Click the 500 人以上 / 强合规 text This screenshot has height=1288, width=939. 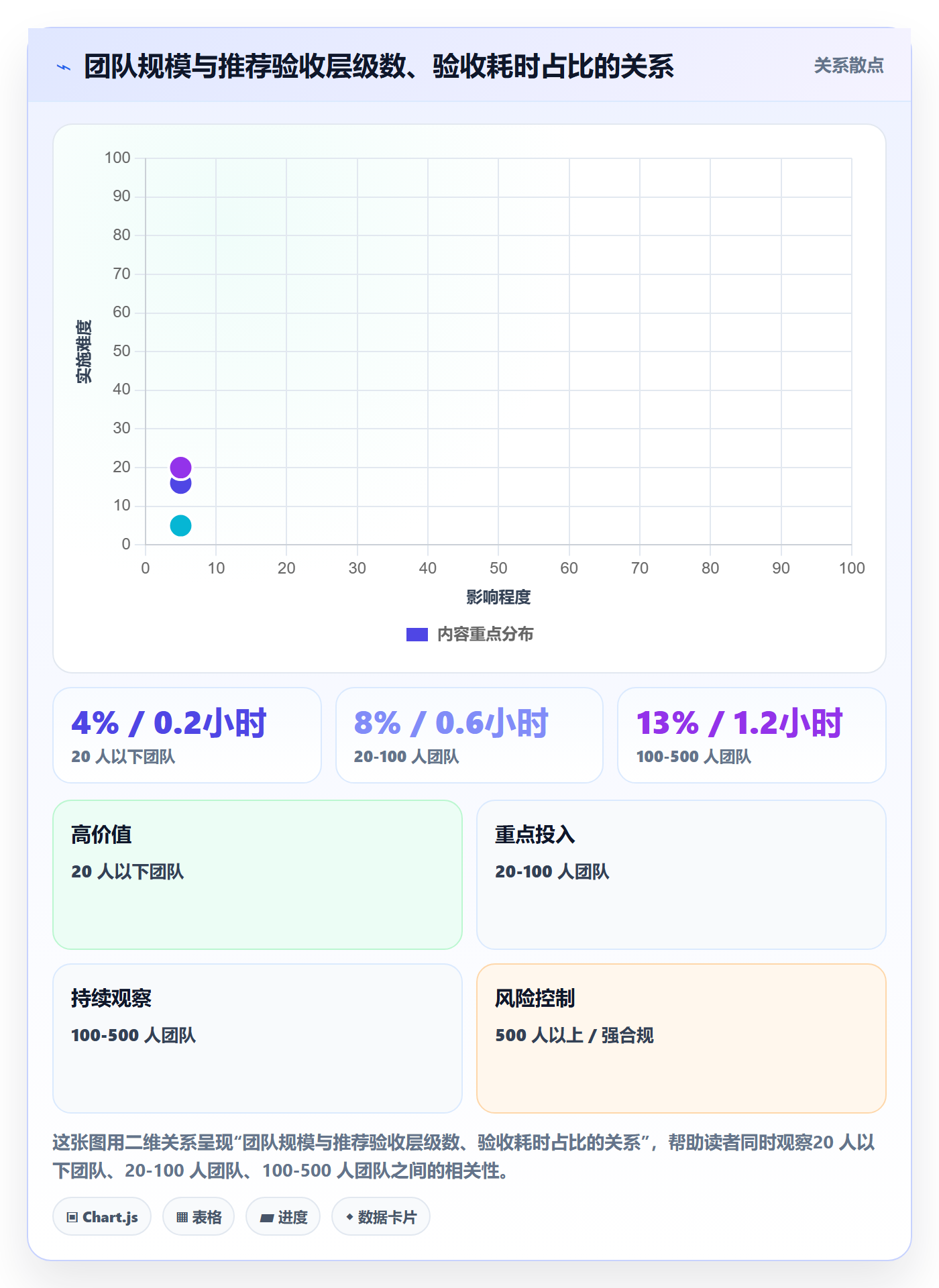[x=575, y=1035]
